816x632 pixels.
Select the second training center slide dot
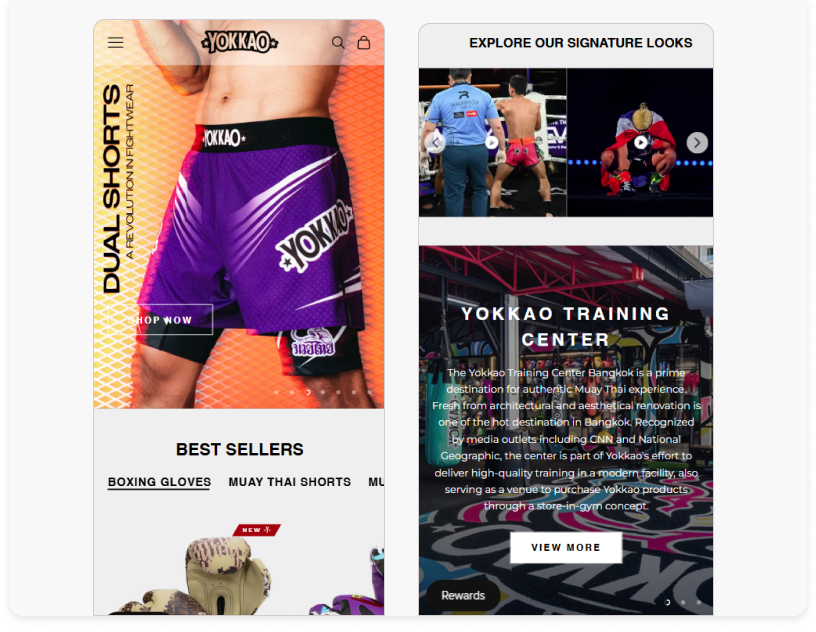(x=683, y=602)
